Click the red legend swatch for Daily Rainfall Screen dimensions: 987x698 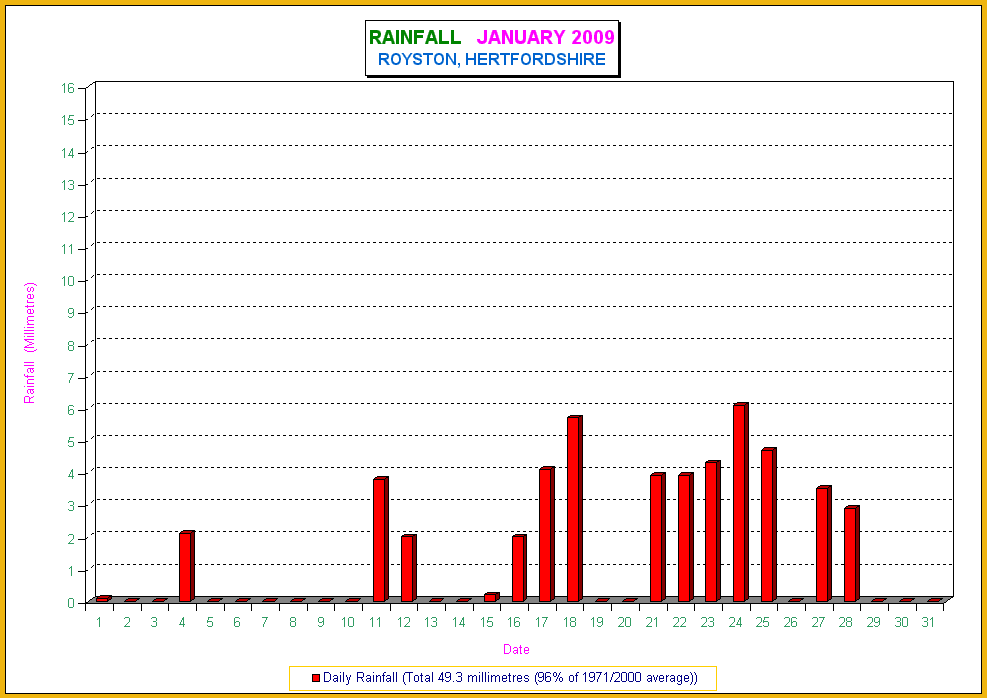[x=316, y=678]
